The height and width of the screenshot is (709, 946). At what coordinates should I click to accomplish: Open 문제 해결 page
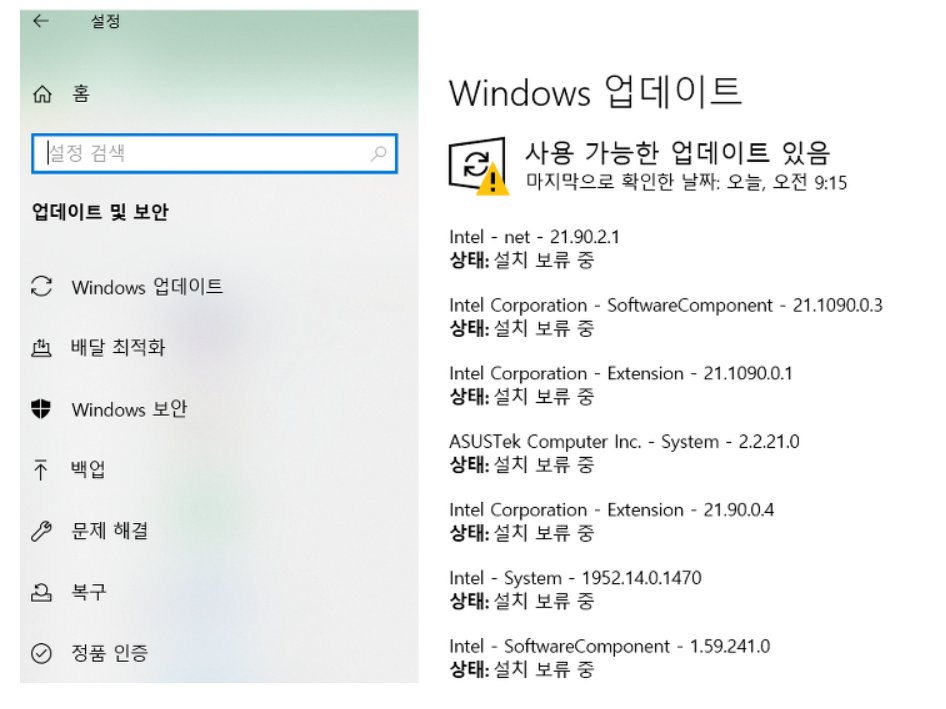(x=110, y=530)
